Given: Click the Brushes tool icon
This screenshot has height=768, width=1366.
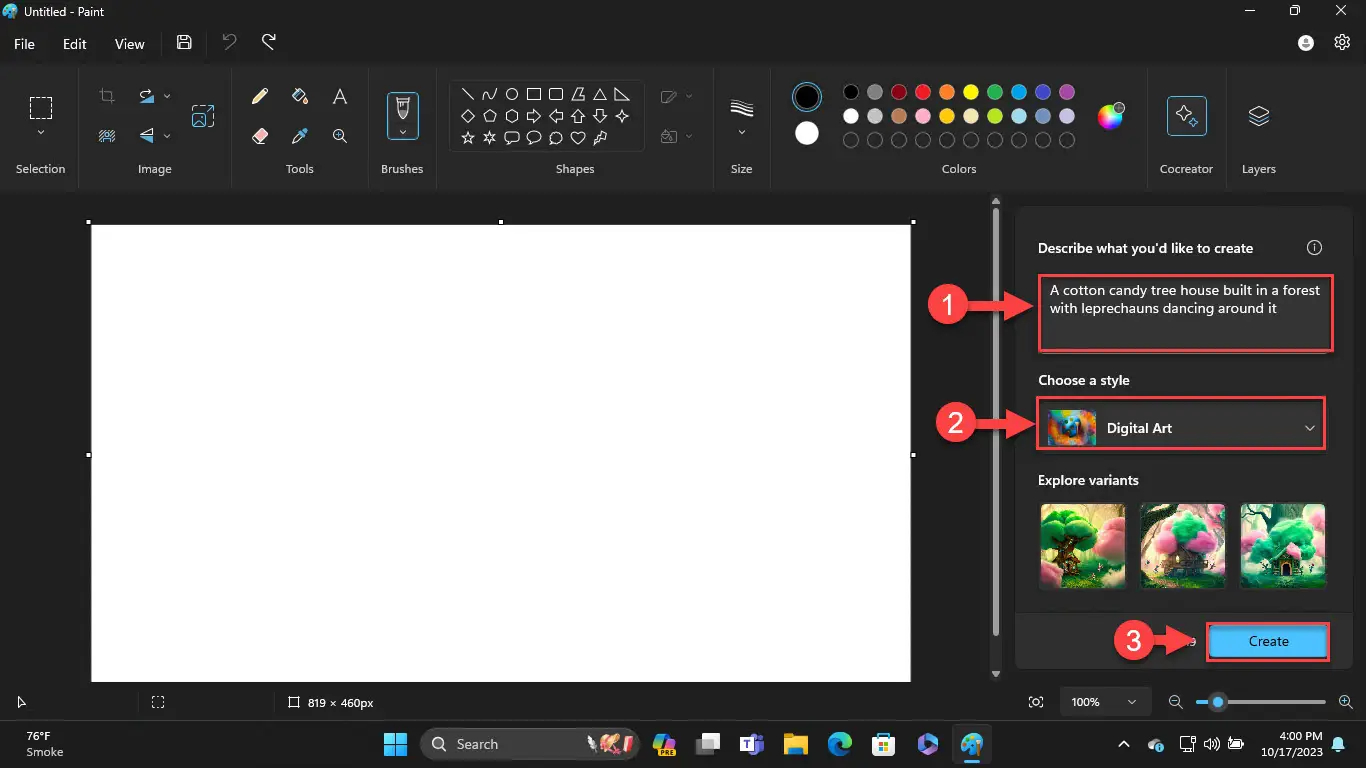Looking at the screenshot, I should click(403, 107).
